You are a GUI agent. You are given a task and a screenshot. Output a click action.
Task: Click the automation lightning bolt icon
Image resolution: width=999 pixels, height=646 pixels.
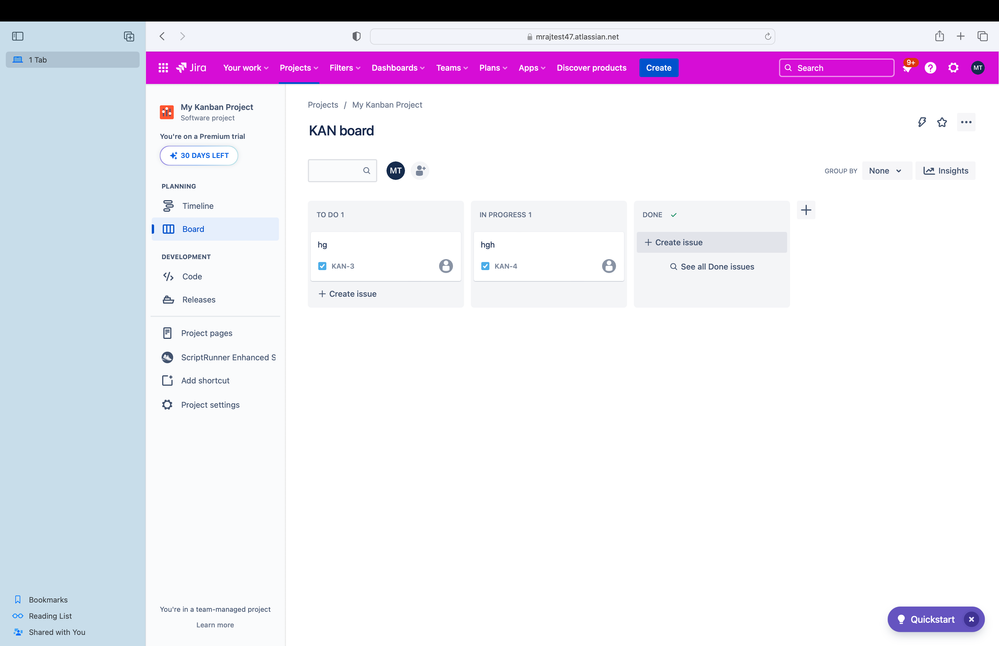[921, 122]
